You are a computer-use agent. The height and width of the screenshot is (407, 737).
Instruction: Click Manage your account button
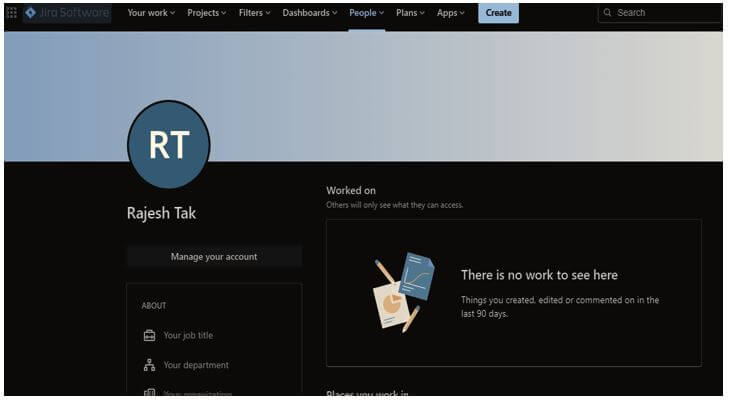tap(214, 257)
